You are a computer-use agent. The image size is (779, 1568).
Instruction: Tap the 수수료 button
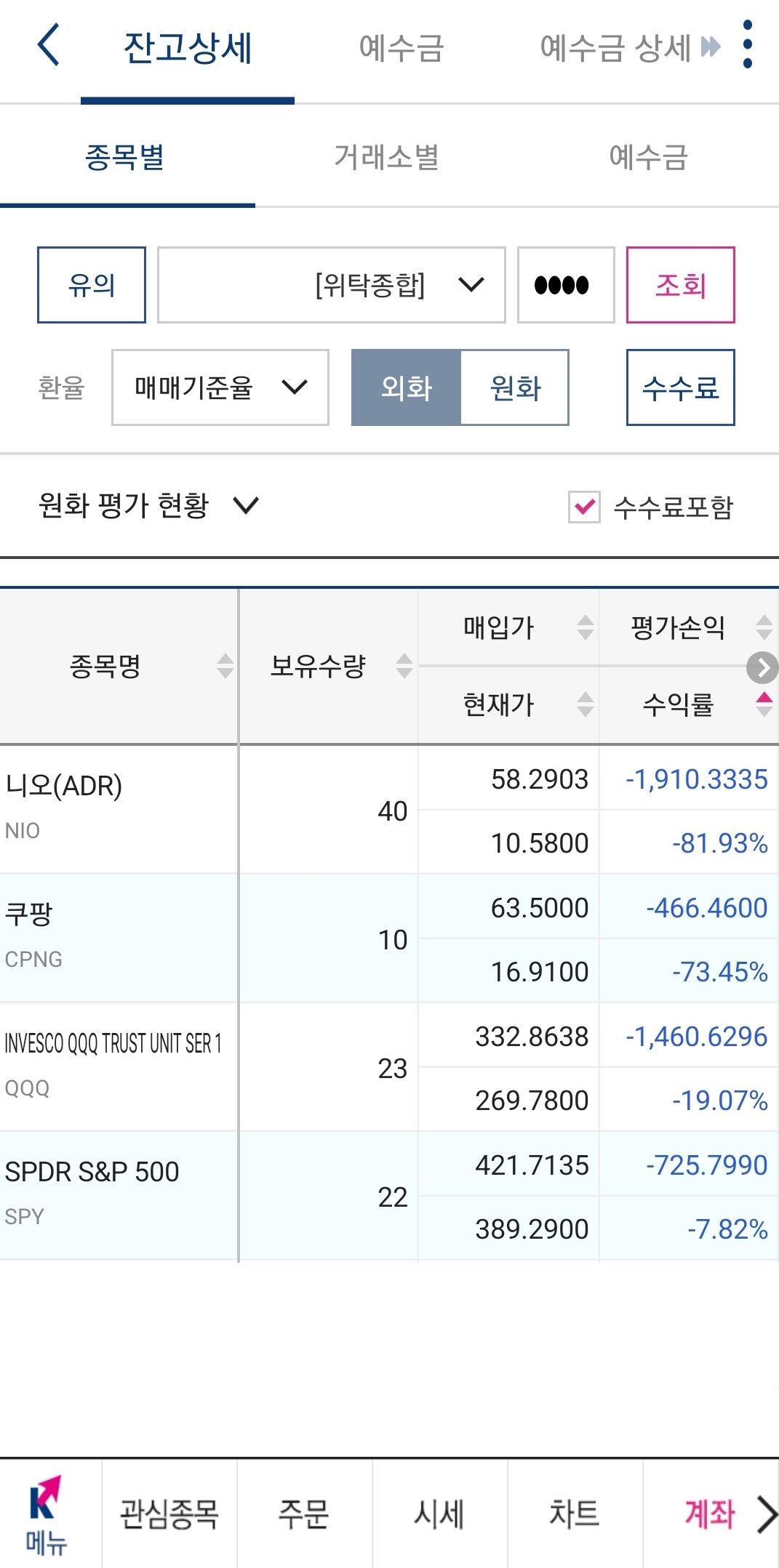click(681, 387)
